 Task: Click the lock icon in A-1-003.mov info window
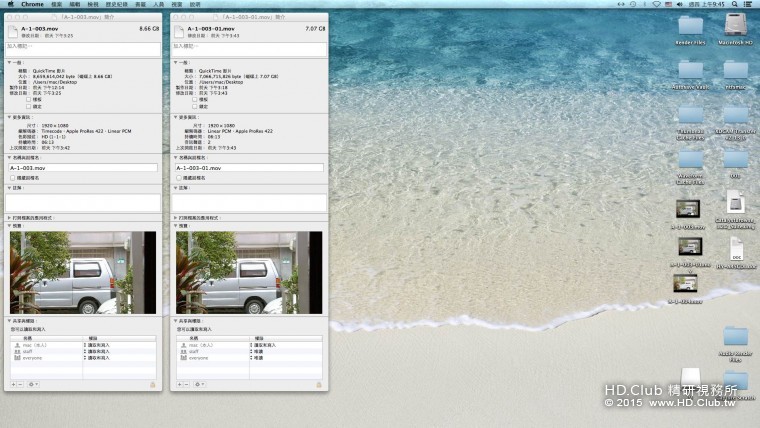151,383
